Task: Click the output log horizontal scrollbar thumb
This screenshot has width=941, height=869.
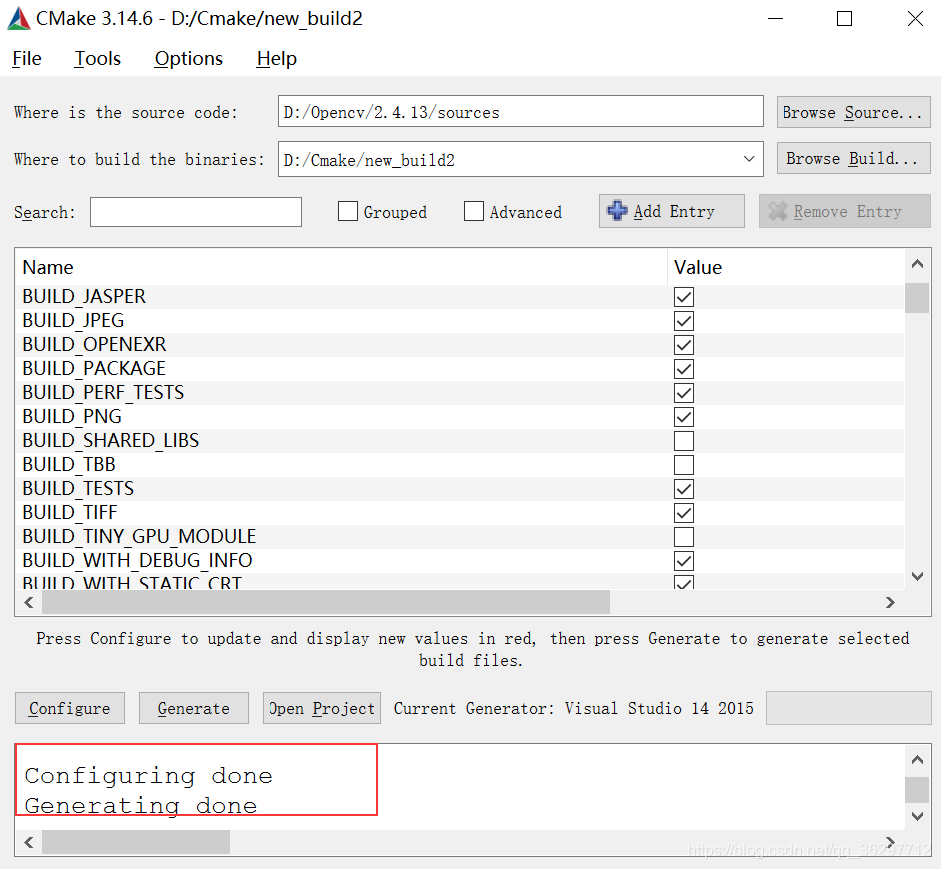Action: [x=136, y=843]
